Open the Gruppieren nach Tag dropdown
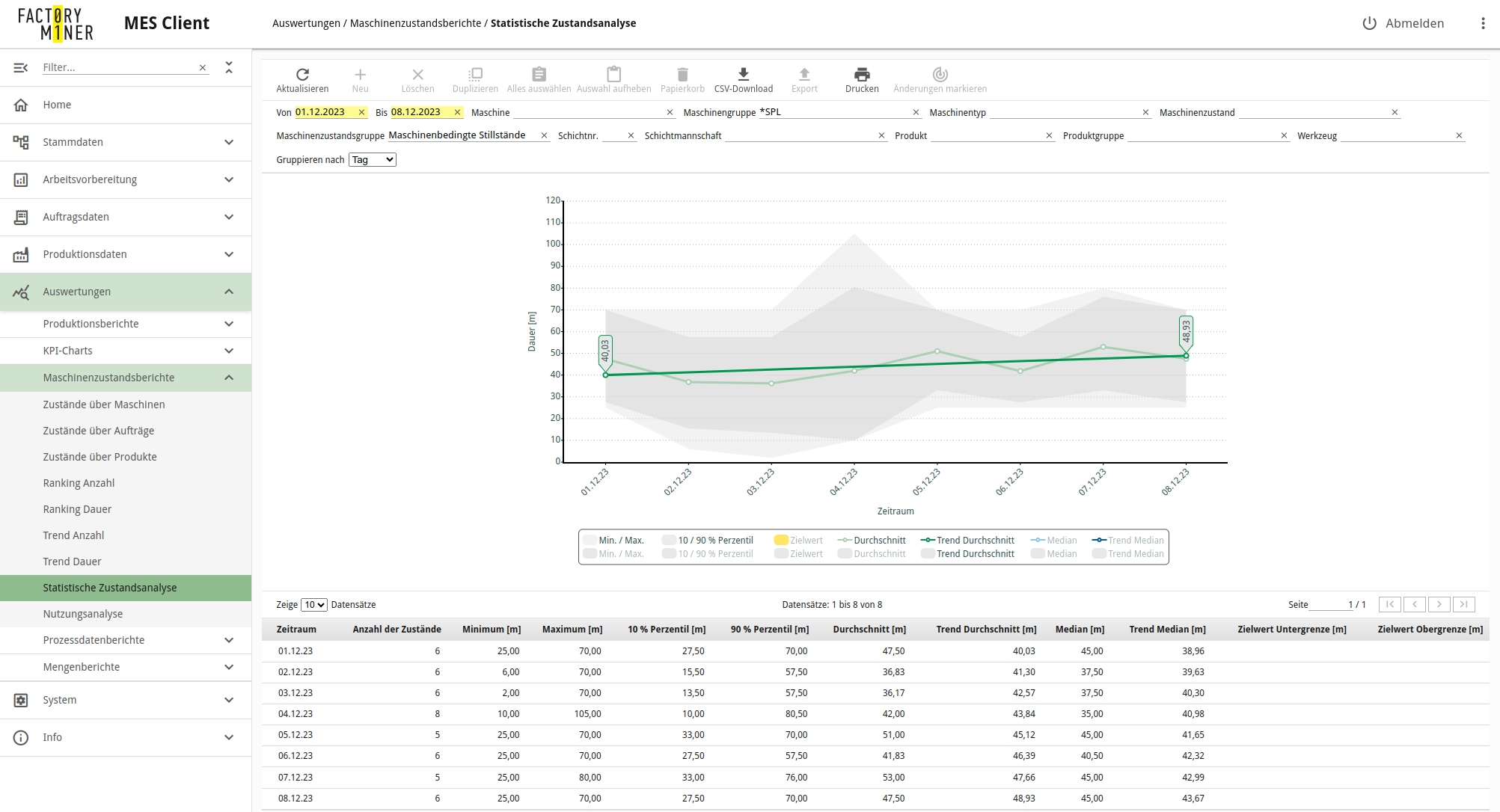The image size is (1500, 812). click(372, 159)
